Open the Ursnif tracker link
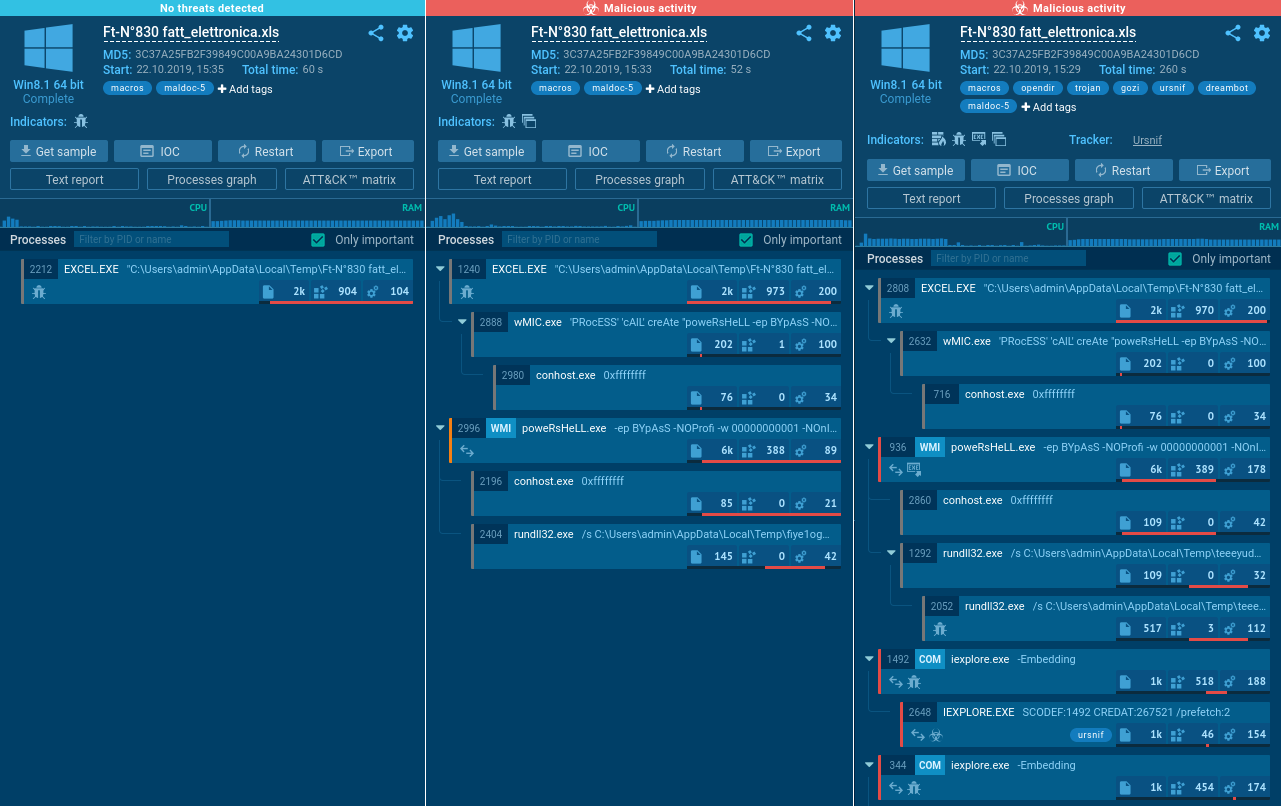 (1147, 140)
